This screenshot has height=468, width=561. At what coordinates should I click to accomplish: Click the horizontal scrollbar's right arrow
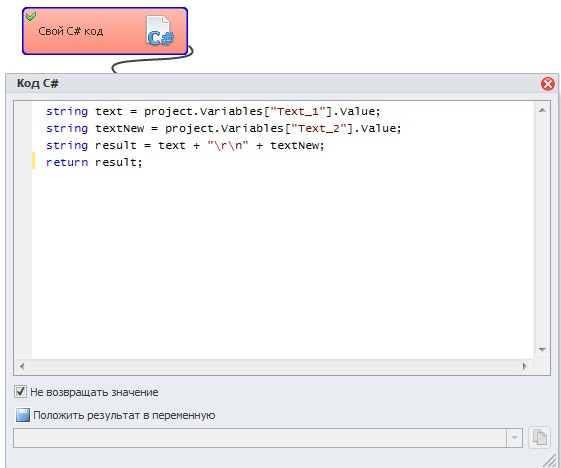coord(525,366)
